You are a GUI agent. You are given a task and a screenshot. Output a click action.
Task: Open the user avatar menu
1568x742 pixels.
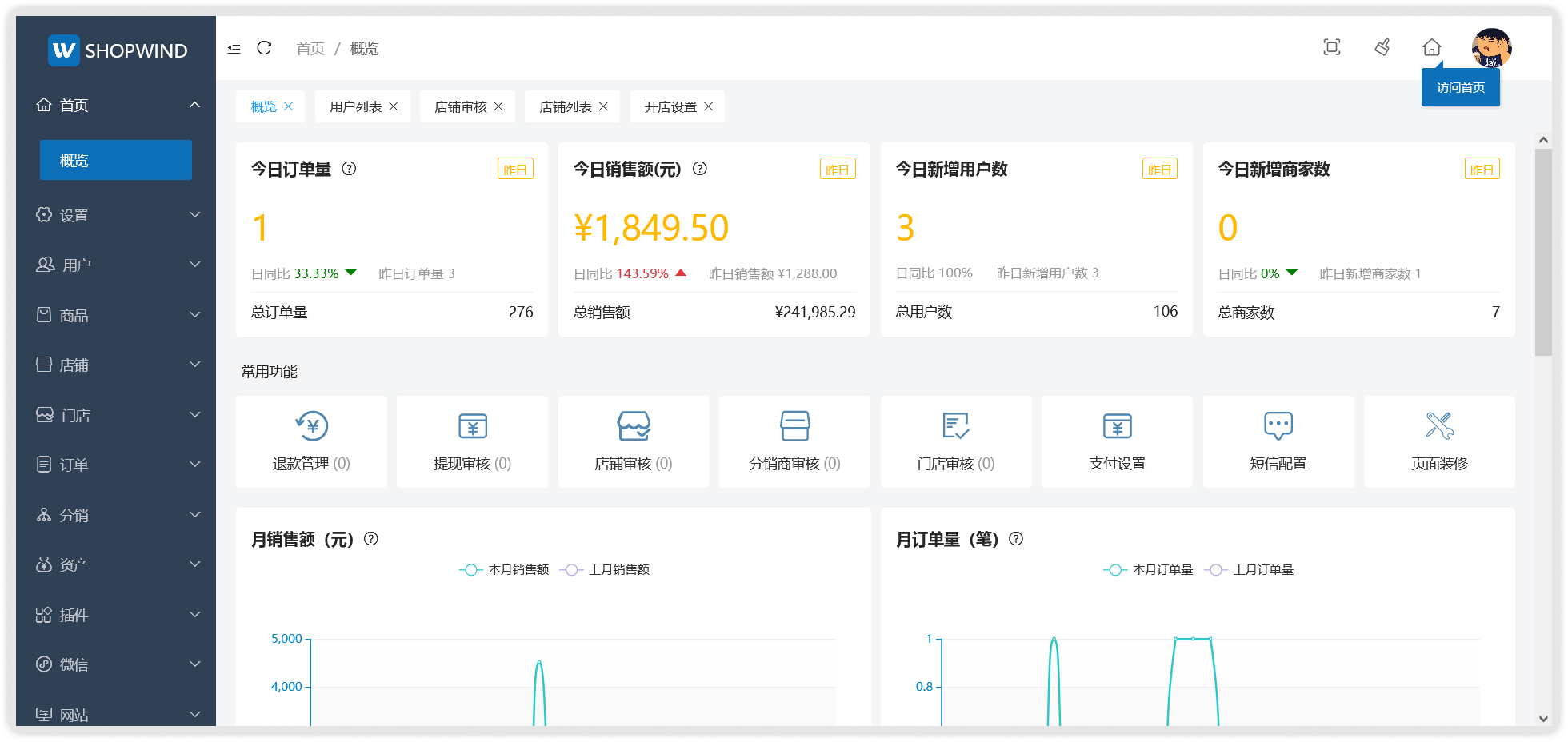pyautogui.click(x=1491, y=47)
